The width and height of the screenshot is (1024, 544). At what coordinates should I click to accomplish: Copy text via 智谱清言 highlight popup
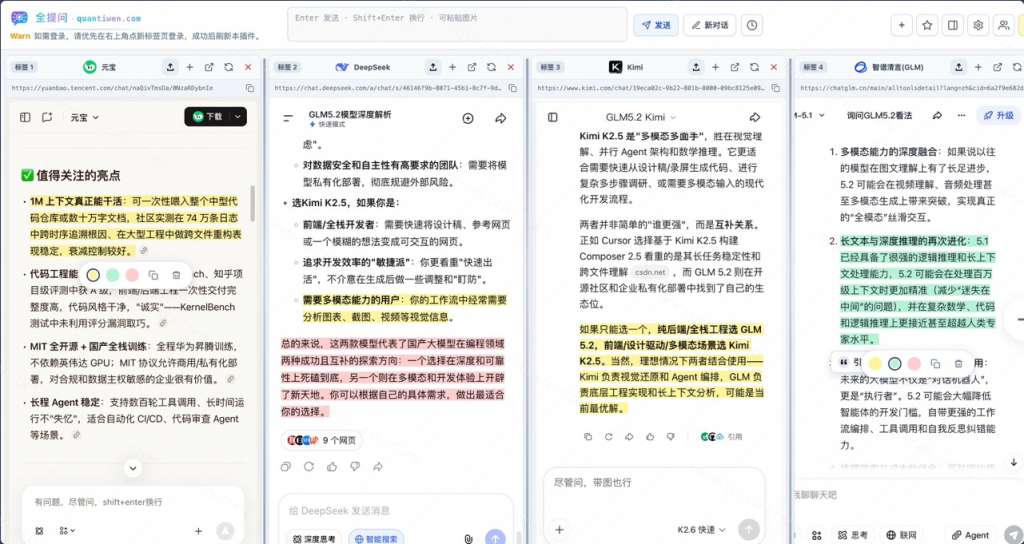935,364
